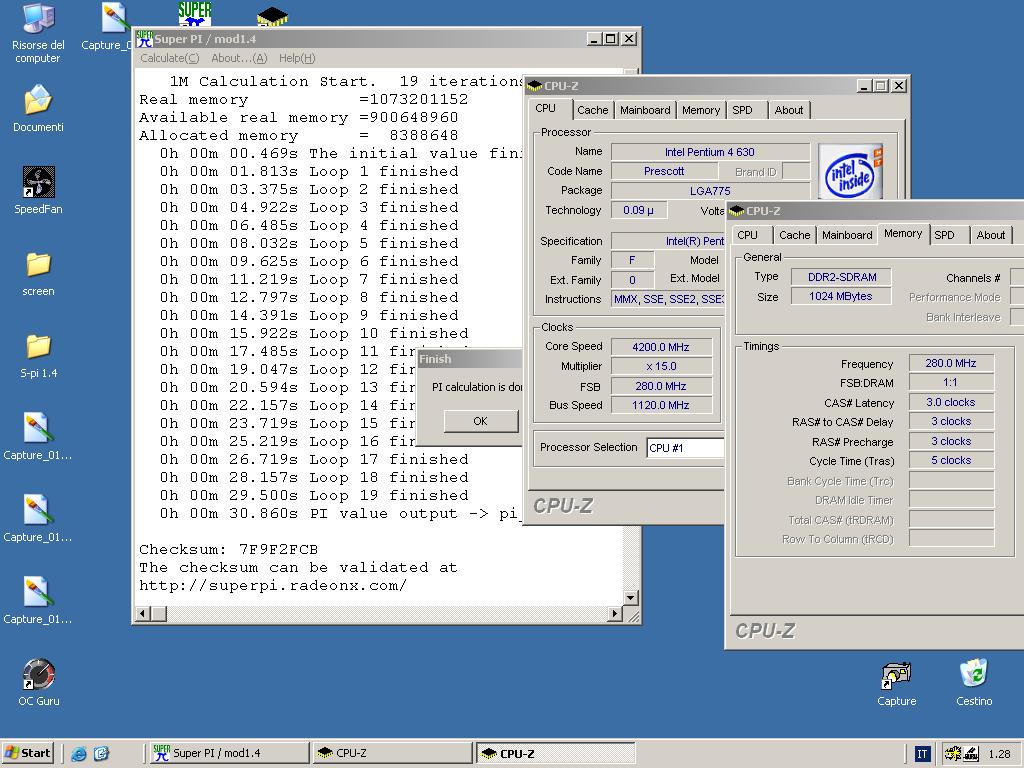Click the Super PI vertical scrollbar down arrow
The image size is (1024, 768).
point(630,597)
